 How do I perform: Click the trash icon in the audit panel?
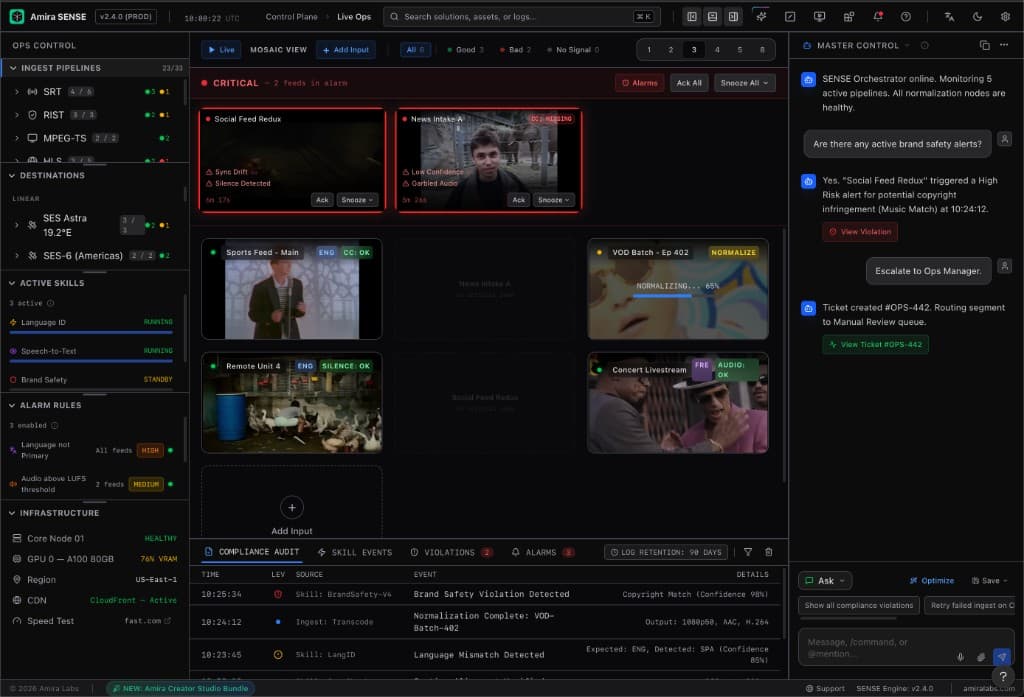769,552
